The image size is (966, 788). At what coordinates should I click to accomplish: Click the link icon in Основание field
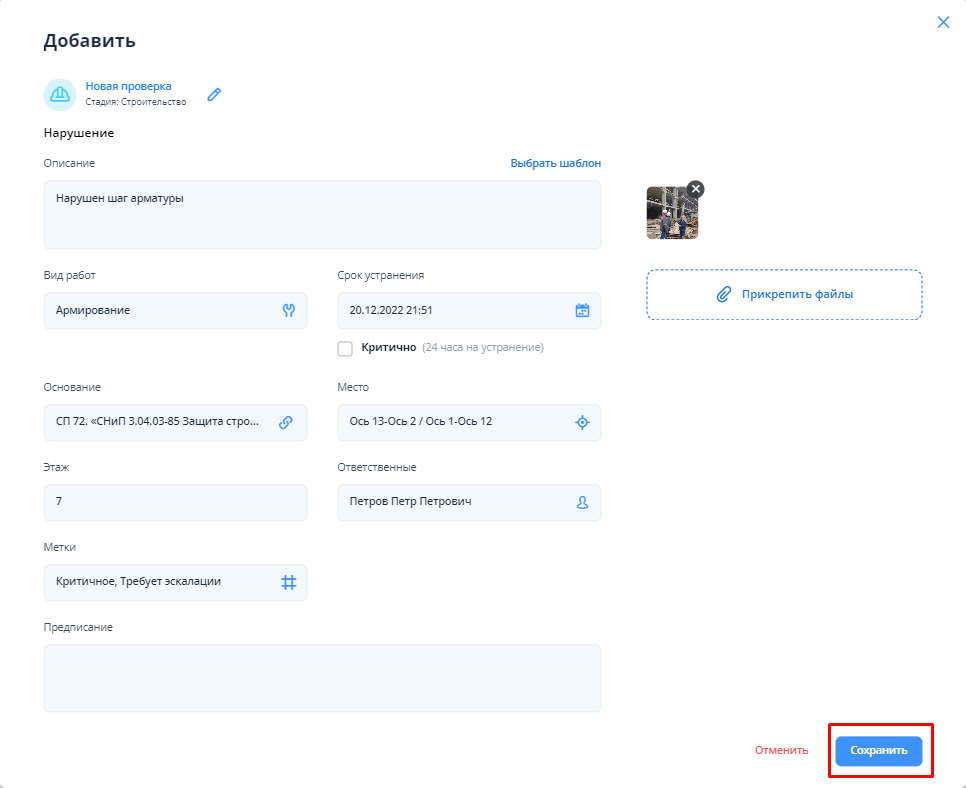coord(286,422)
